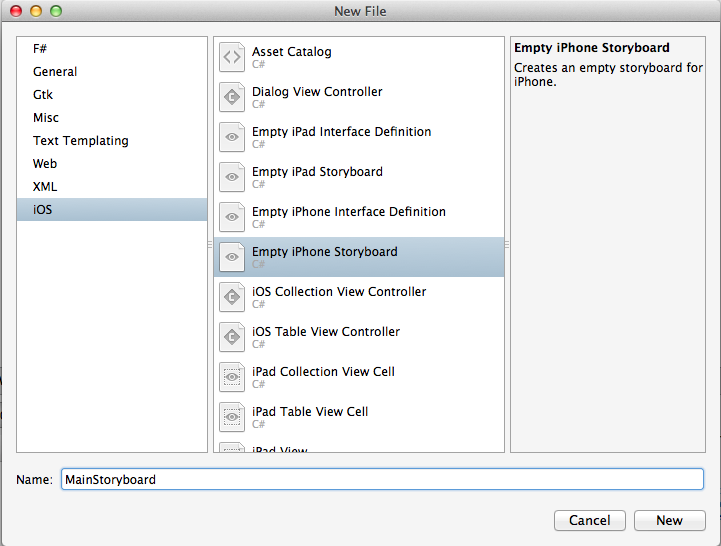Screen dimensions: 721x546
Task: Click the iOS Table View Controller icon
Action: [232, 337]
